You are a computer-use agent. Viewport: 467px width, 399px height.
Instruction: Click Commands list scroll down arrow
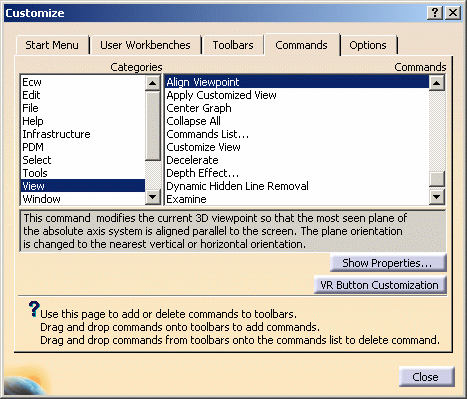point(437,197)
